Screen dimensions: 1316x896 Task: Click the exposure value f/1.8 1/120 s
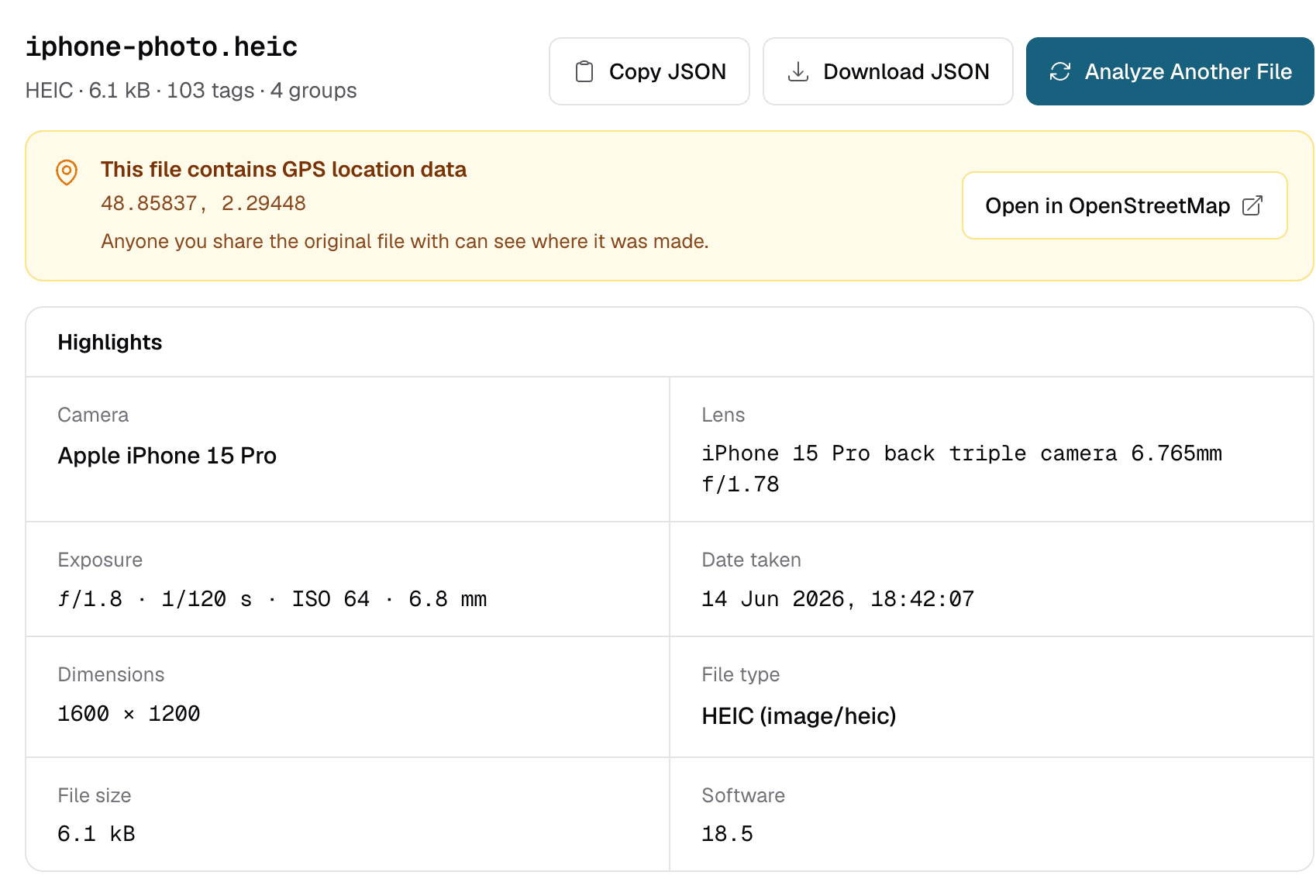[273, 599]
